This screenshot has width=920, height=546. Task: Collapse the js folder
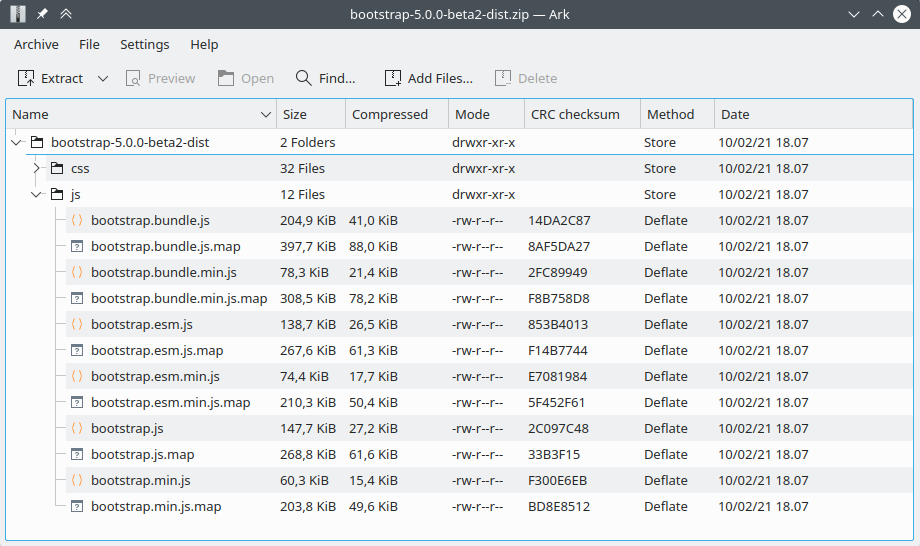tap(37, 195)
